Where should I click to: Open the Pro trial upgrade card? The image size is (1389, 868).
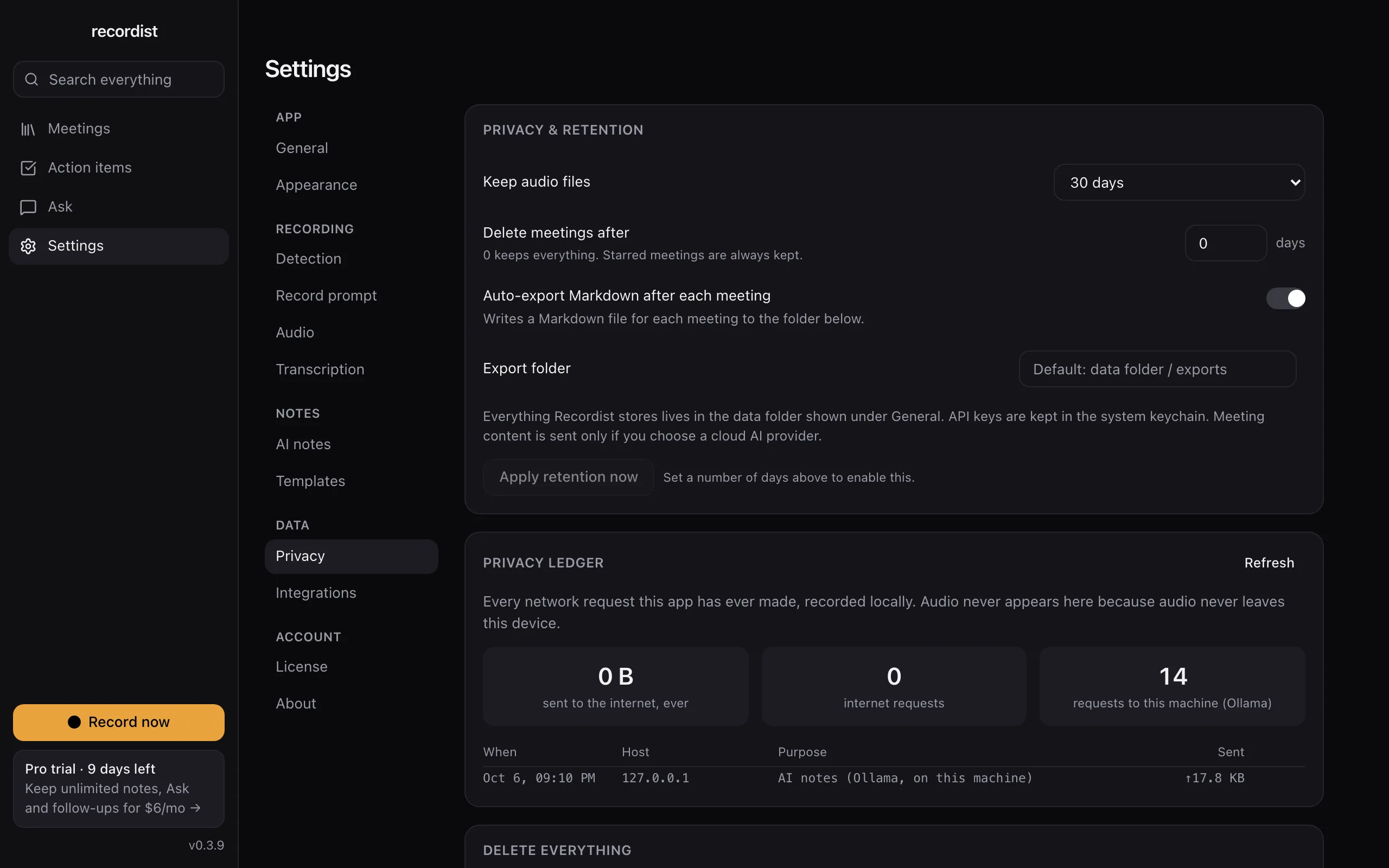[119, 789]
